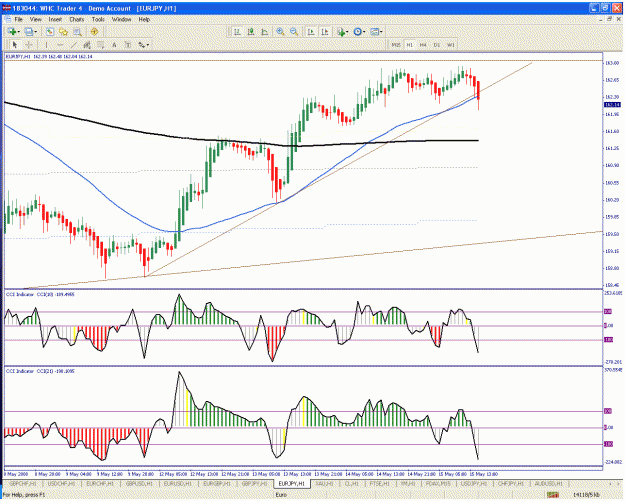Click the Indicators list icon

340,31
